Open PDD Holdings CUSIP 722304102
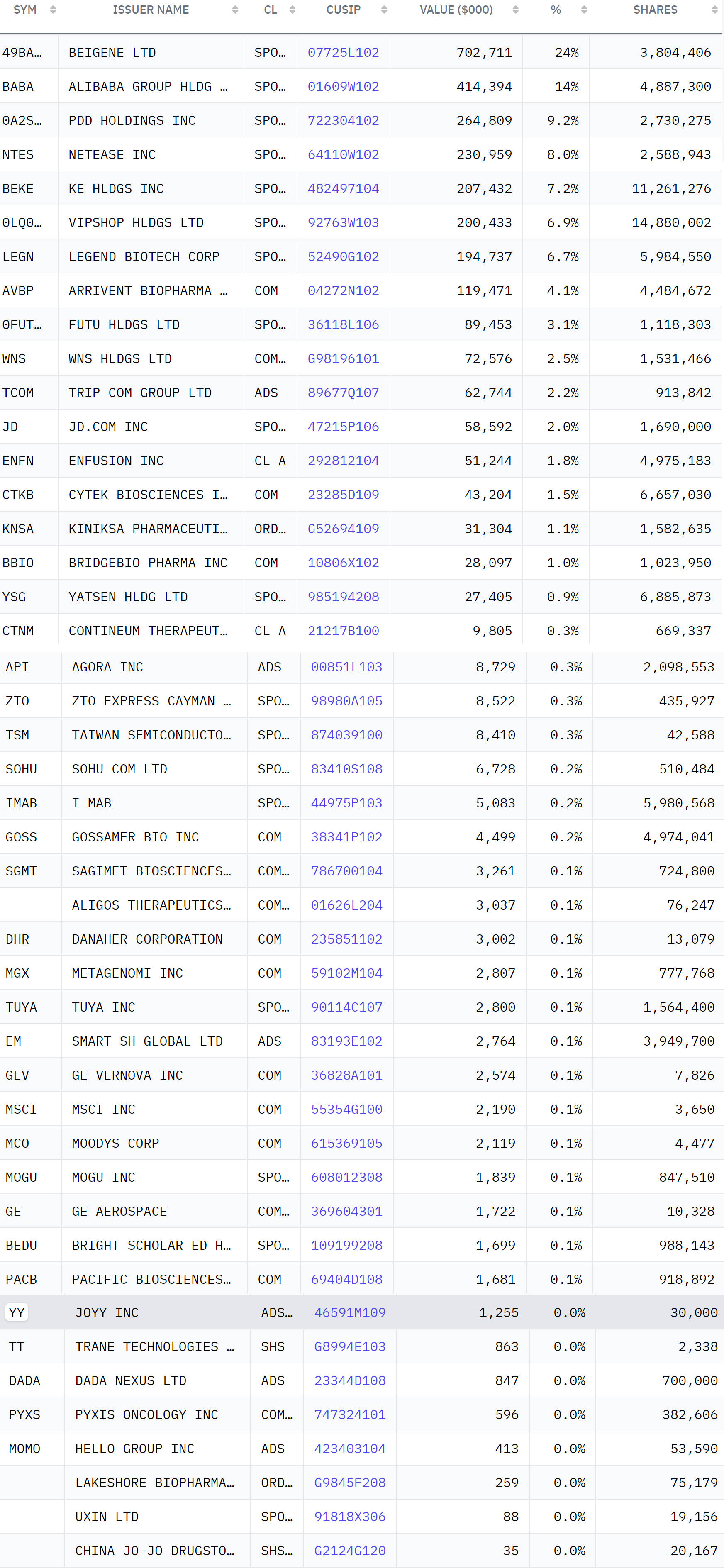This screenshot has height=1568, width=724. [x=343, y=120]
